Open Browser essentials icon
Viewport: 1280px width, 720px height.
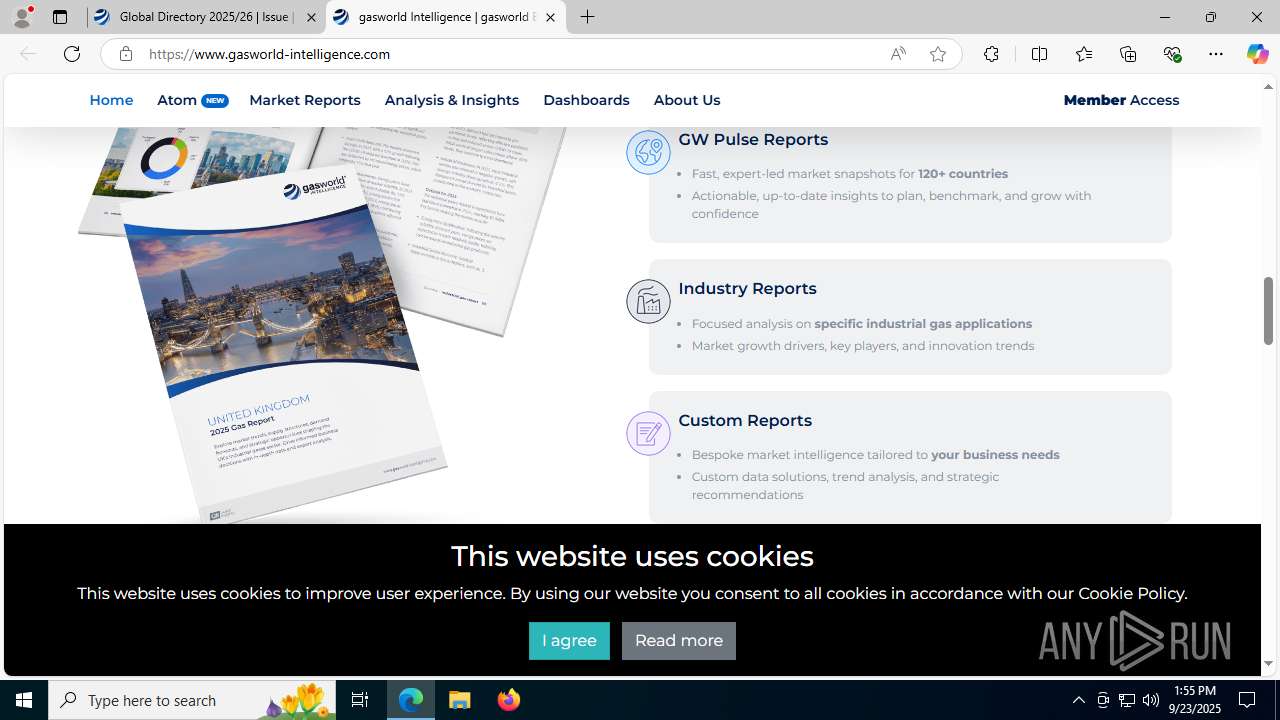pos(1172,54)
